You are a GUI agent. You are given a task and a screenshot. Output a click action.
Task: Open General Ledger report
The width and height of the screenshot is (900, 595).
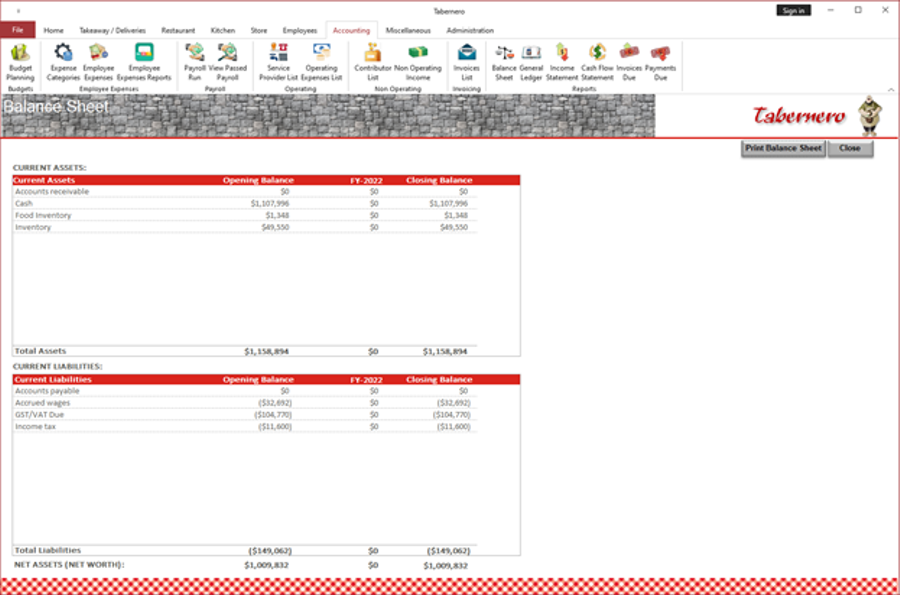coord(531,62)
